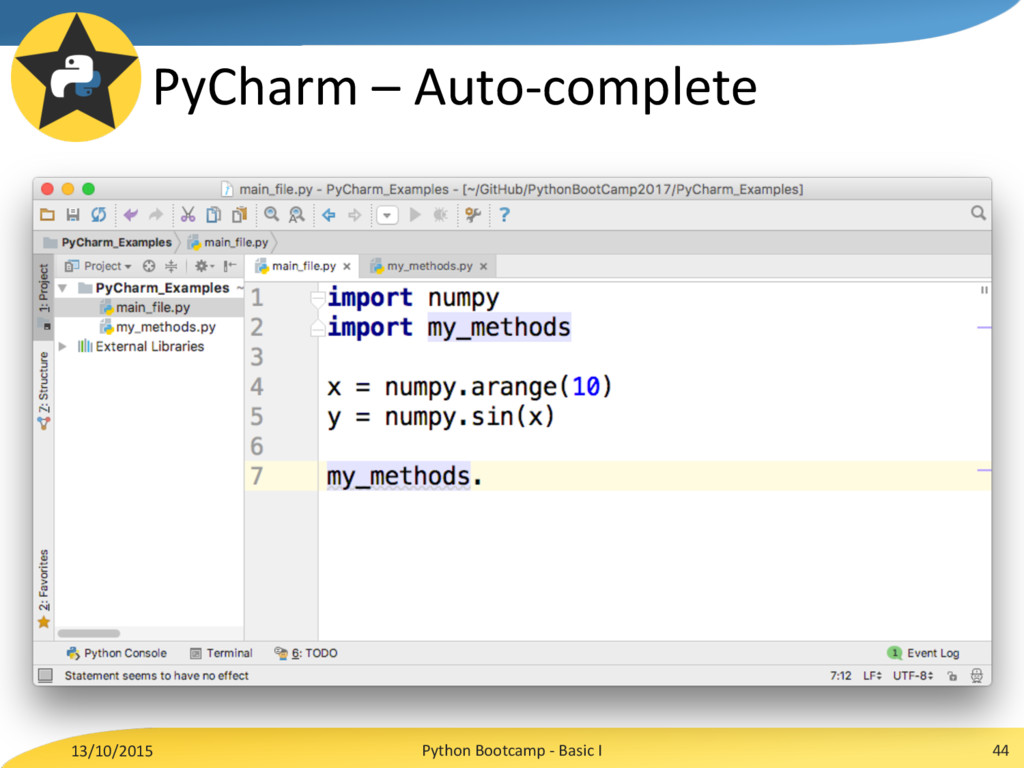Click the Cut scissors icon
Screen dimensions: 1024x768
point(188,215)
